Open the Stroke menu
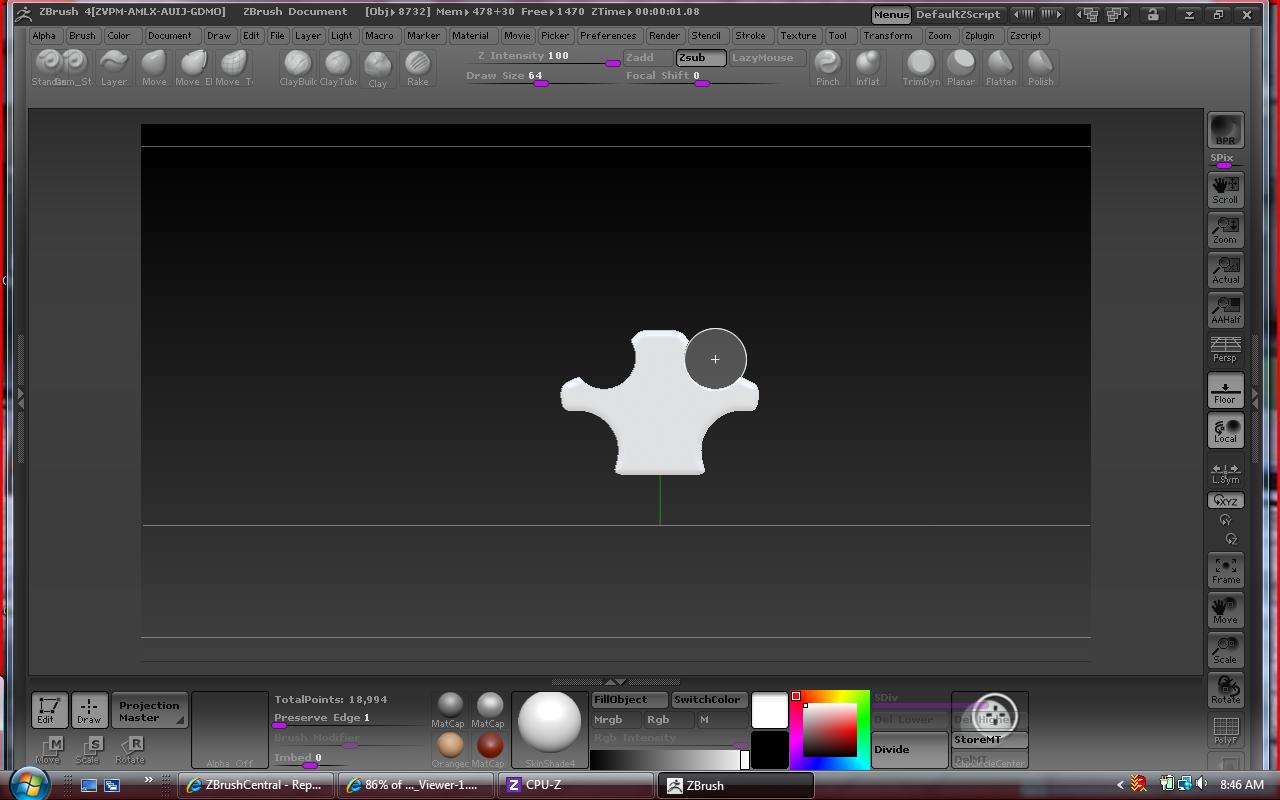Image resolution: width=1280 pixels, height=800 pixels. click(750, 35)
